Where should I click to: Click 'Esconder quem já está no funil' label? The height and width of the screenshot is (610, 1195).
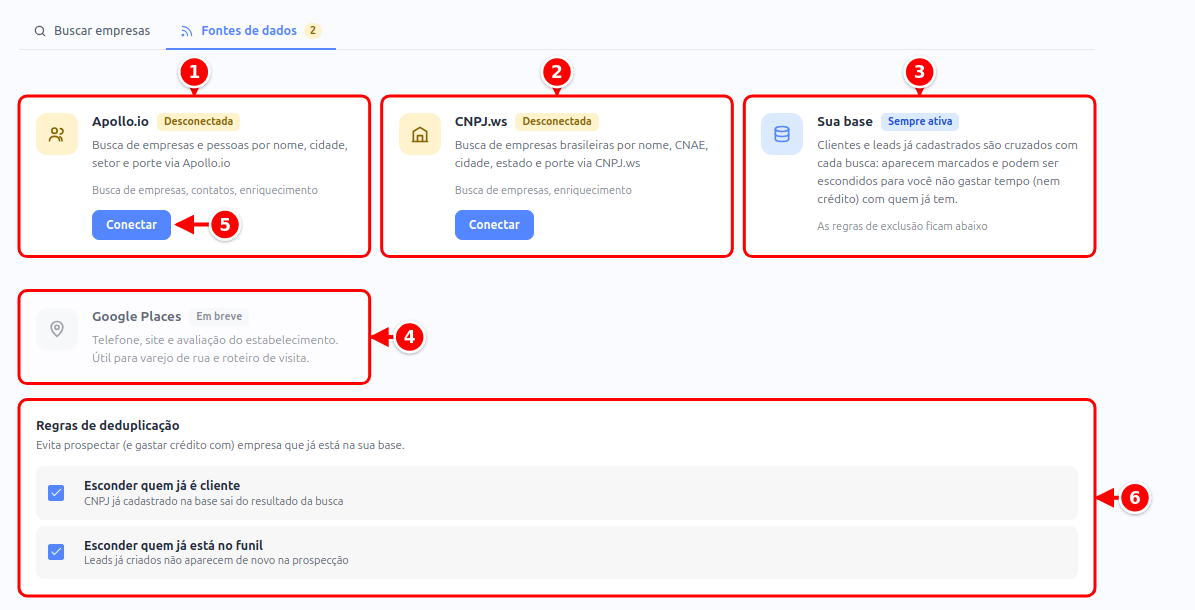pos(174,545)
